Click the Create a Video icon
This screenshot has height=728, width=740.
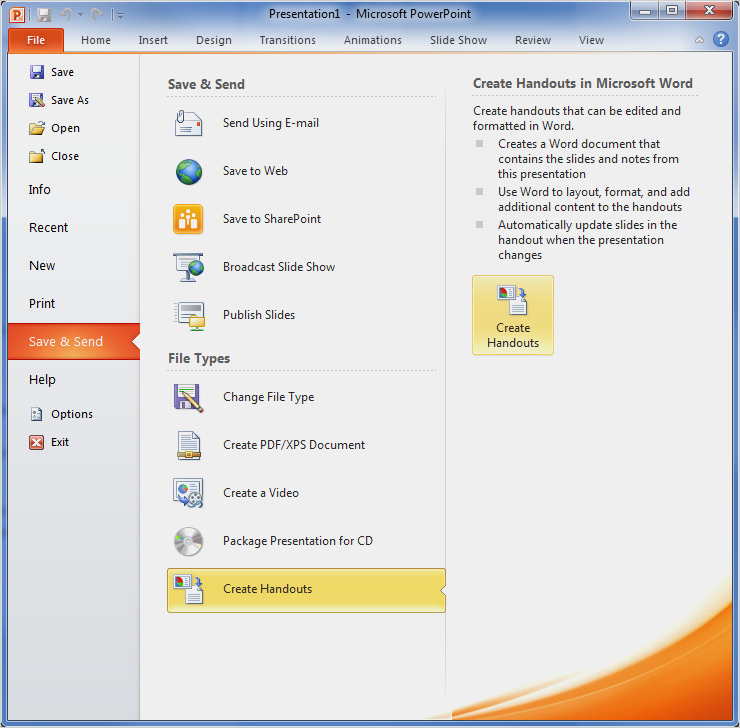(x=188, y=493)
